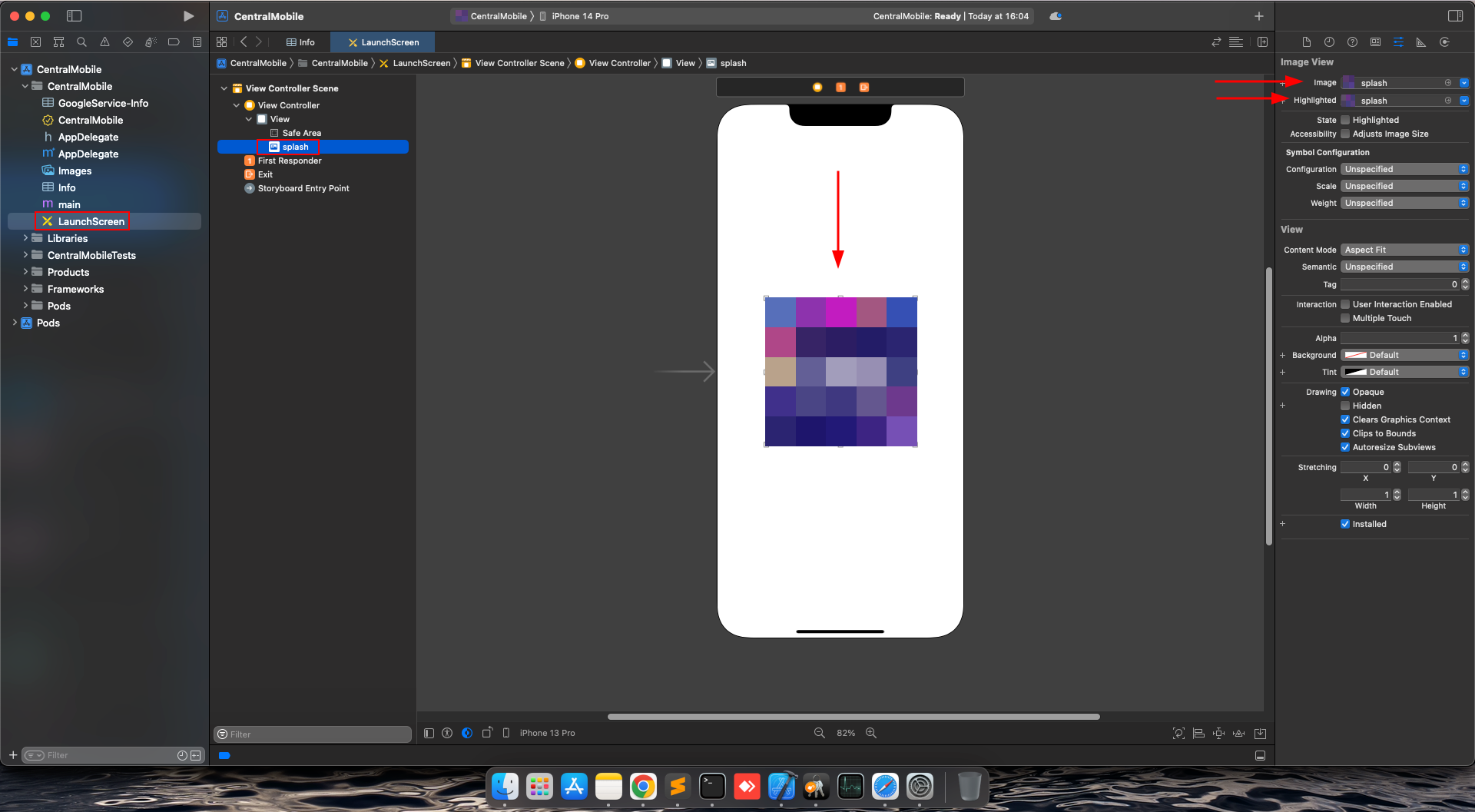Show the Connections inspector
The image size is (1475, 812).
coord(1444,42)
